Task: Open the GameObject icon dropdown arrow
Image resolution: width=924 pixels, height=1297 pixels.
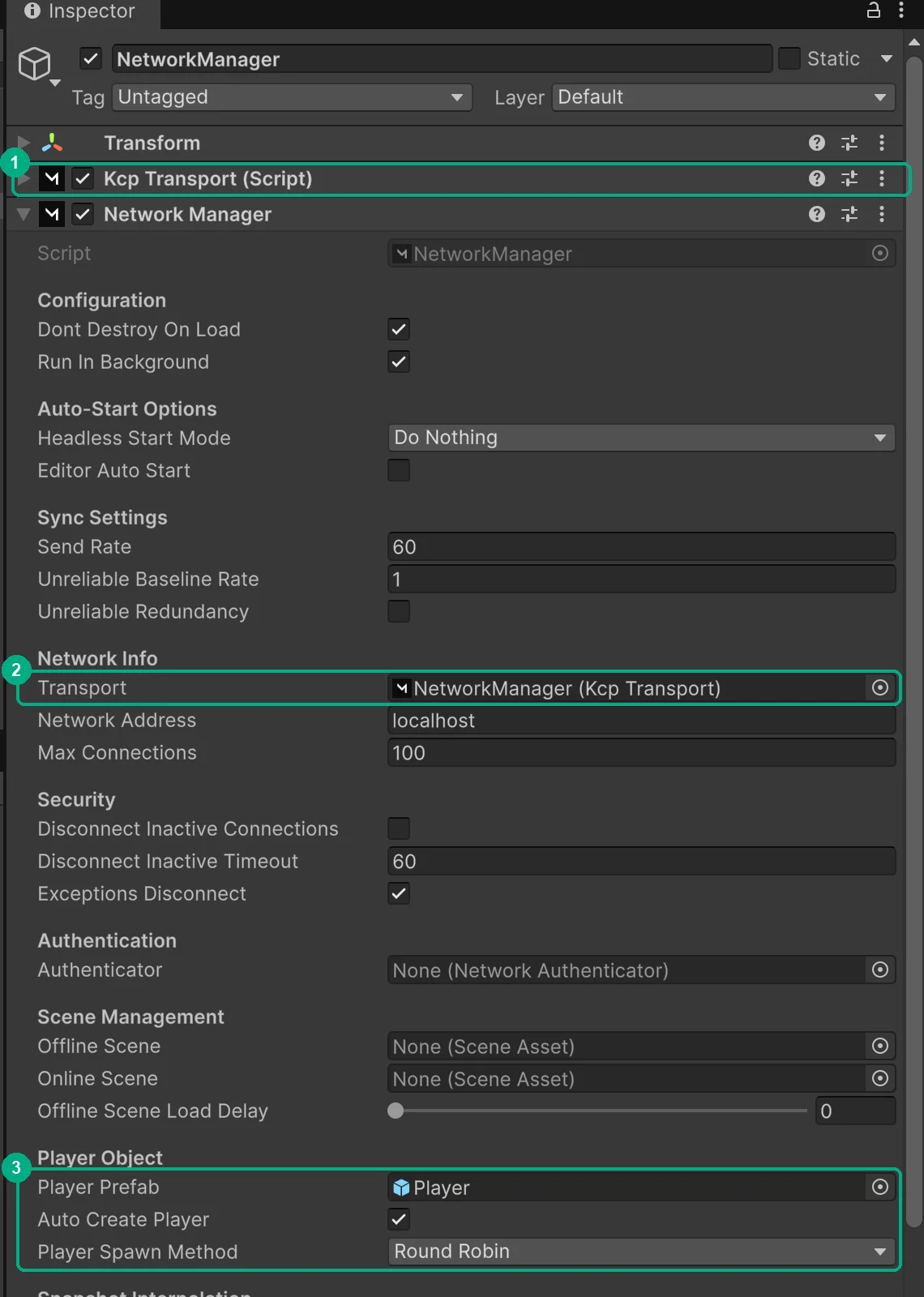Action: pos(55,83)
